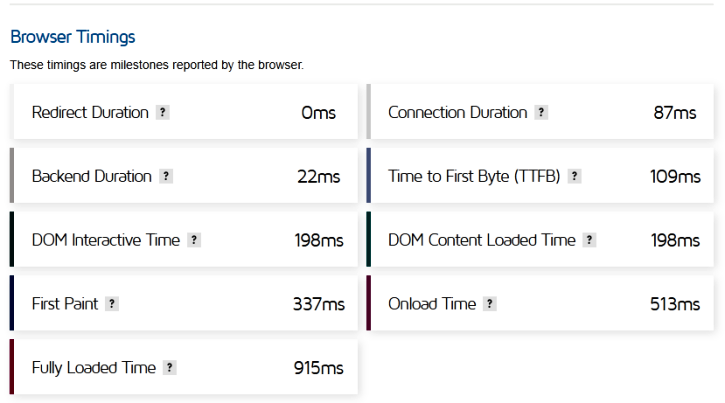Click the Backend Duration help icon
The height and width of the screenshot is (403, 725).
click(166, 176)
